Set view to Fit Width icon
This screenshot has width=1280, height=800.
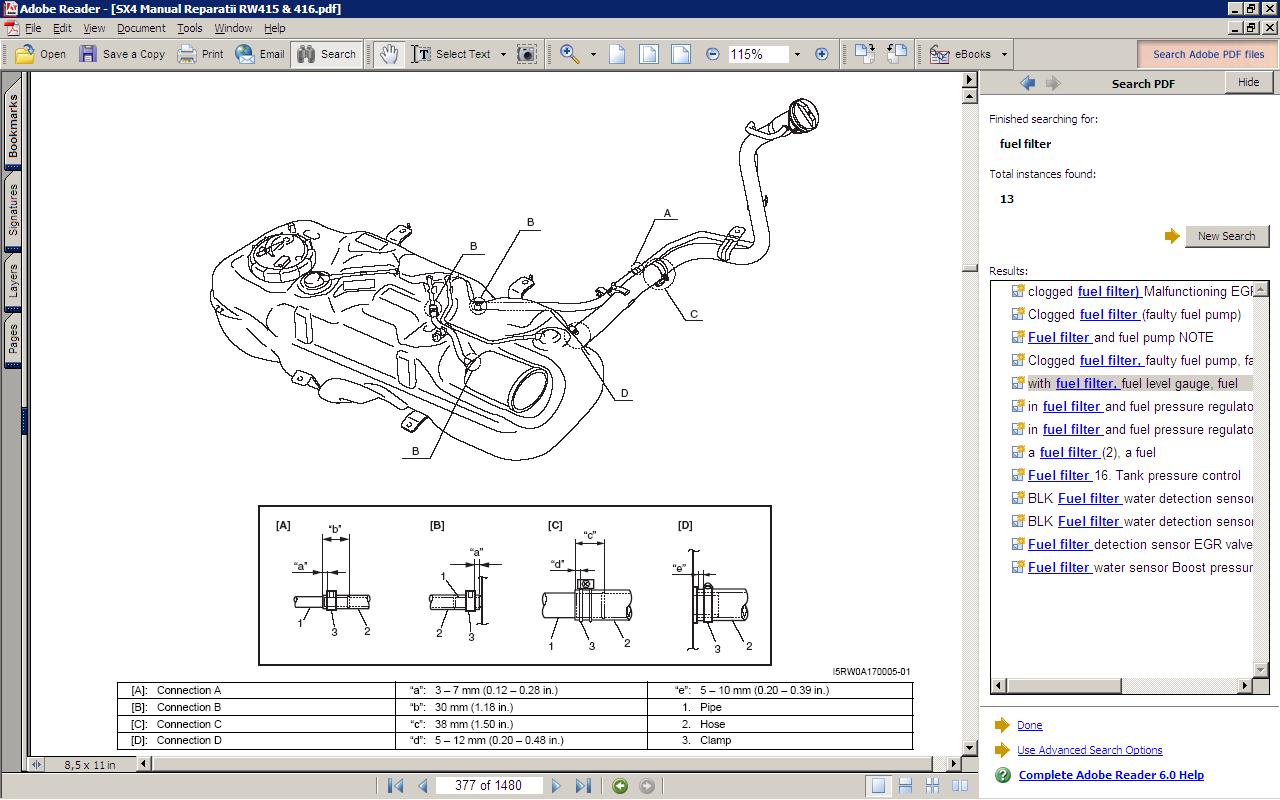click(x=681, y=54)
